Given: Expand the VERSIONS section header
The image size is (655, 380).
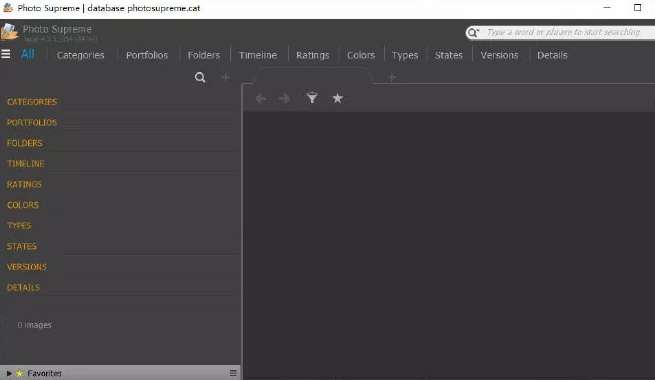Looking at the screenshot, I should [x=27, y=267].
